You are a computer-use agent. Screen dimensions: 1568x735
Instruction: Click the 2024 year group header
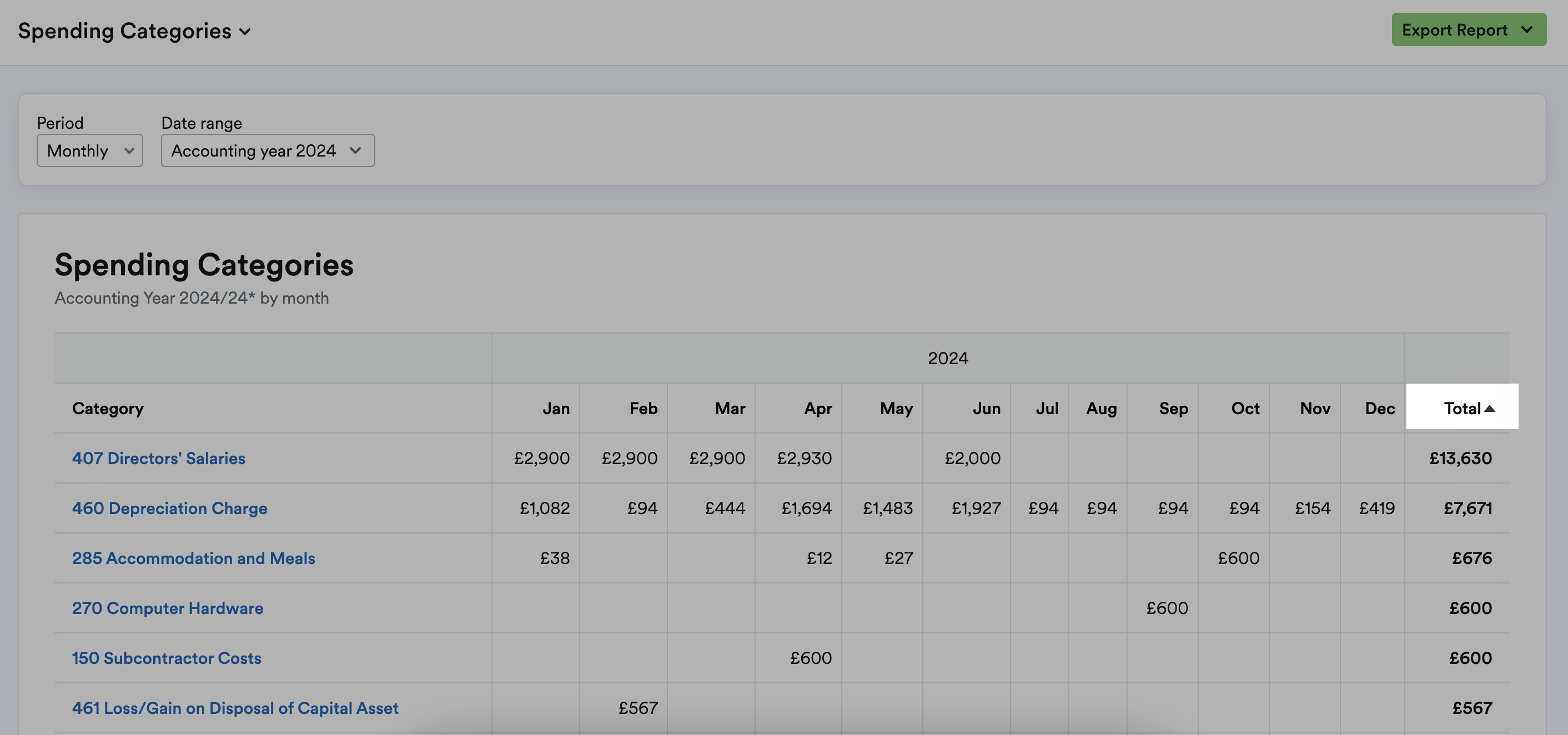click(x=948, y=358)
